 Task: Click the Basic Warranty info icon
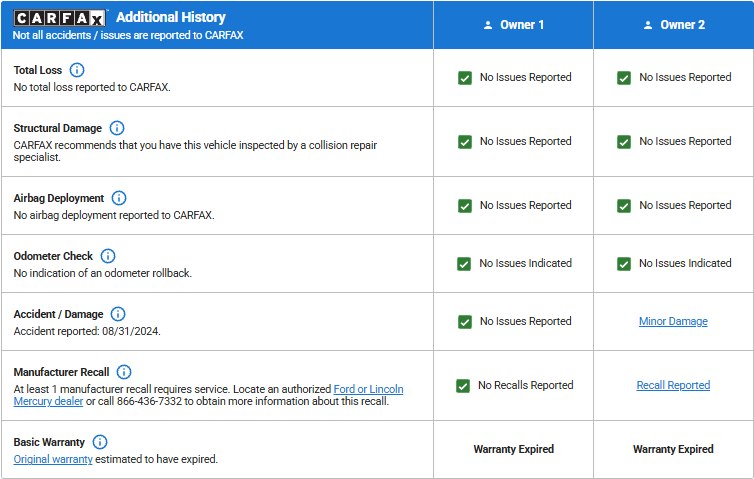pos(100,442)
